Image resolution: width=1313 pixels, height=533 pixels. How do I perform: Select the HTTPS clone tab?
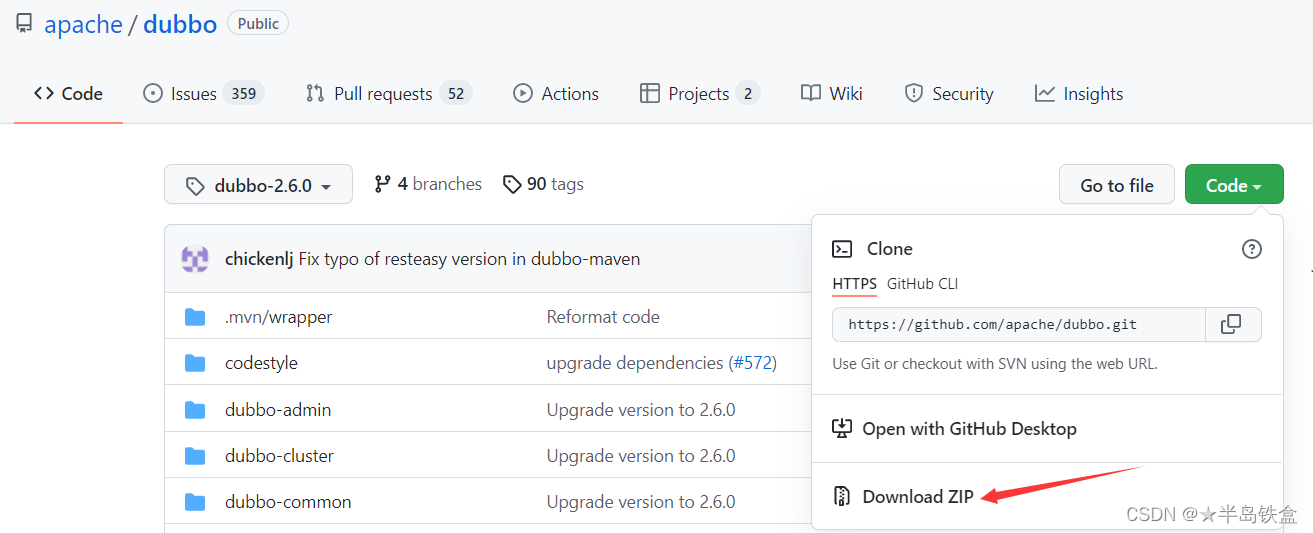click(x=854, y=284)
